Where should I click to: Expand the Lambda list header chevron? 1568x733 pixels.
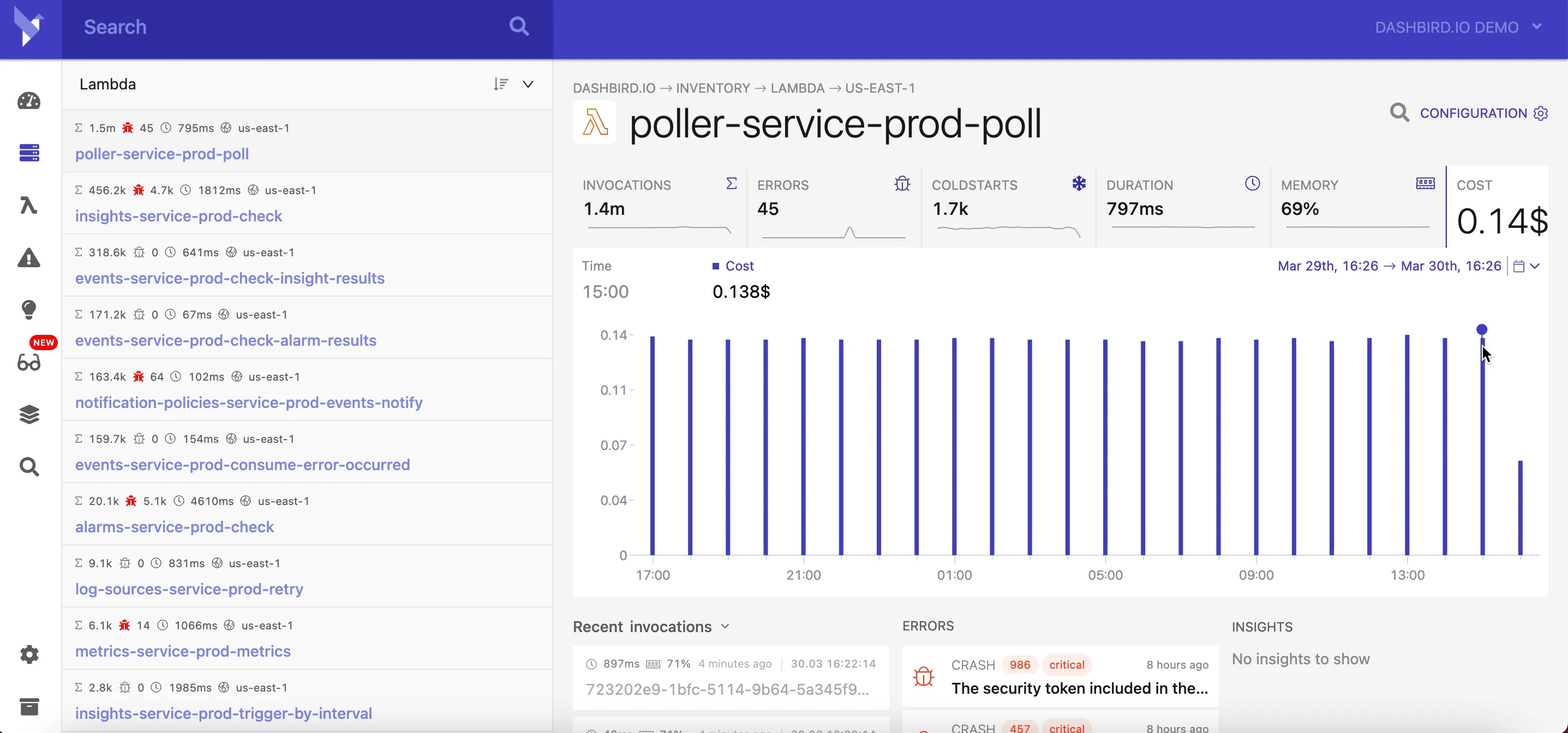(528, 84)
